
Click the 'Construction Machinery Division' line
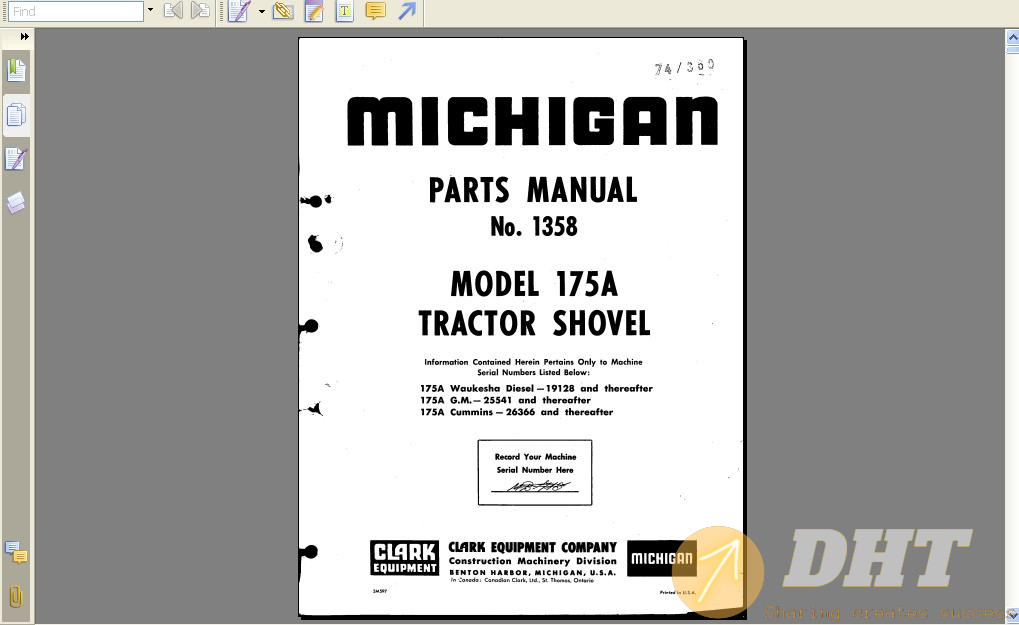click(x=533, y=561)
